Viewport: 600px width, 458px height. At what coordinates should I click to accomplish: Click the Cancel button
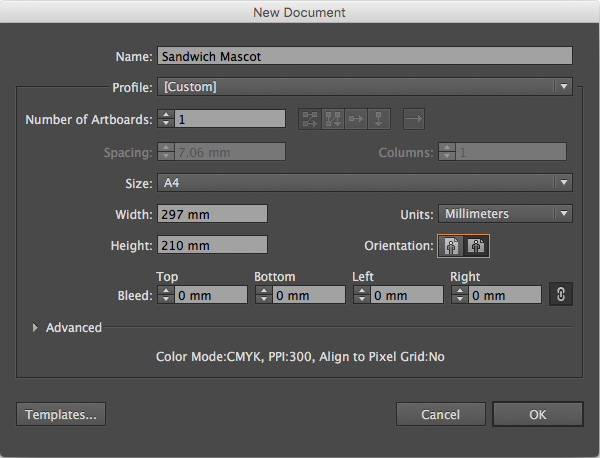pyautogui.click(x=440, y=414)
